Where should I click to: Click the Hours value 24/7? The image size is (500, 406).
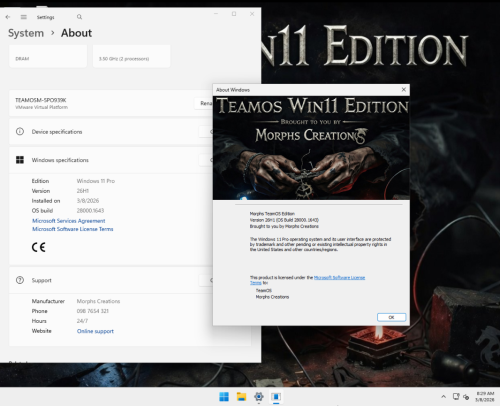click(82, 321)
